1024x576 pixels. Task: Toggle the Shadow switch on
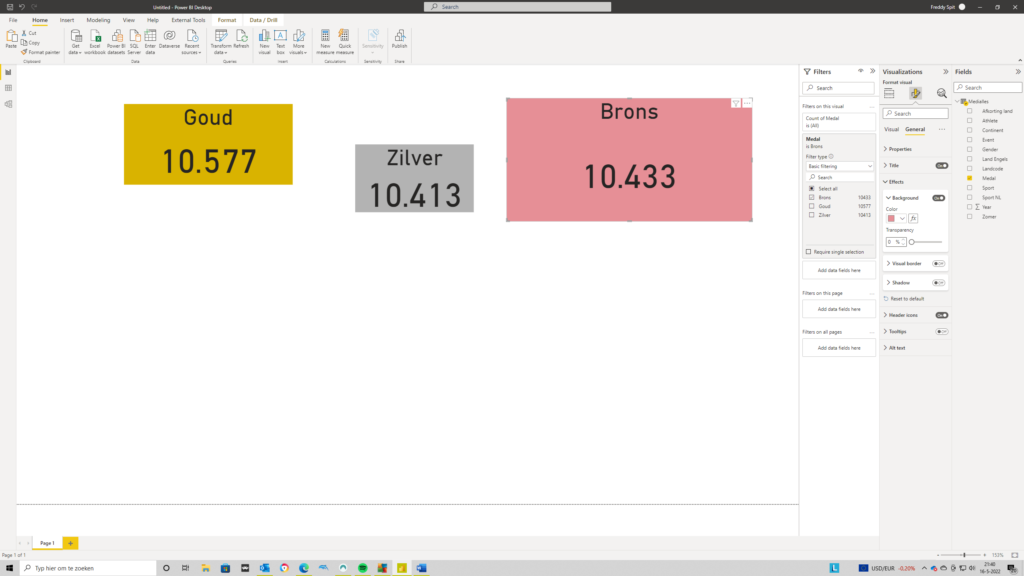pyautogui.click(x=940, y=283)
